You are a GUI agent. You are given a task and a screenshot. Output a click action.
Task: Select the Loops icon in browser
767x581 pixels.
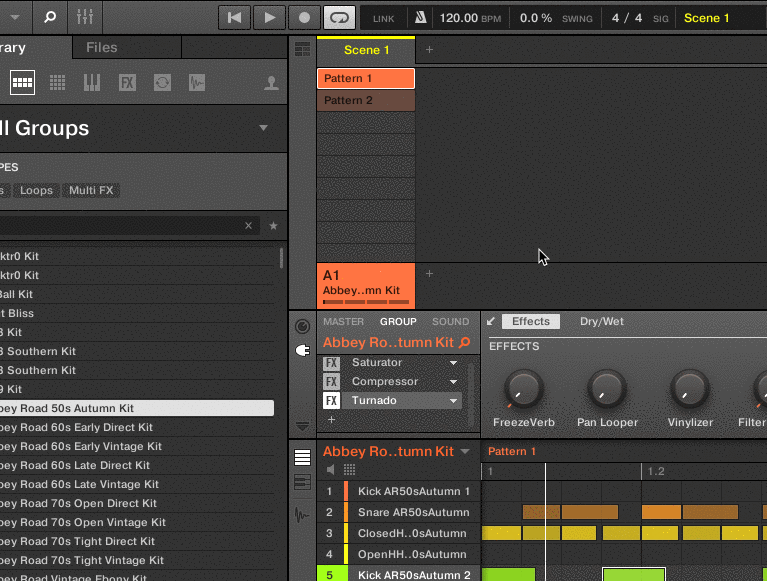pos(162,83)
